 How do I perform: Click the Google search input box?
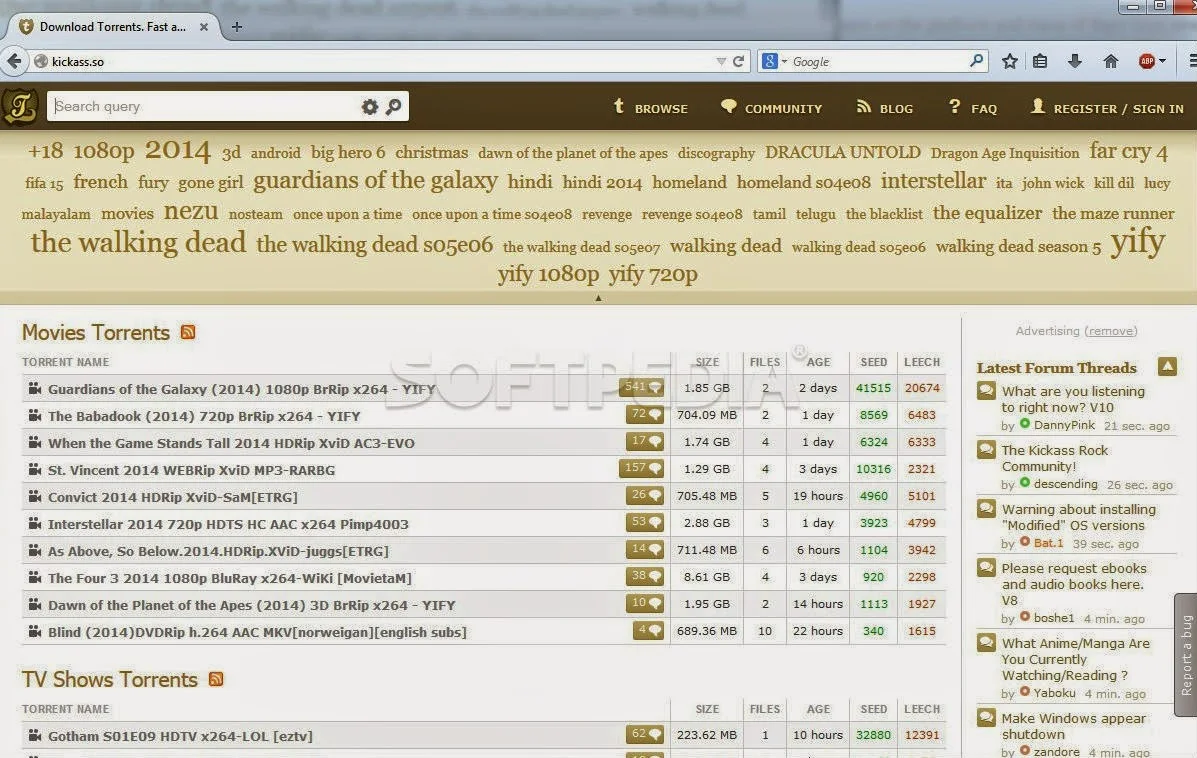click(x=878, y=61)
